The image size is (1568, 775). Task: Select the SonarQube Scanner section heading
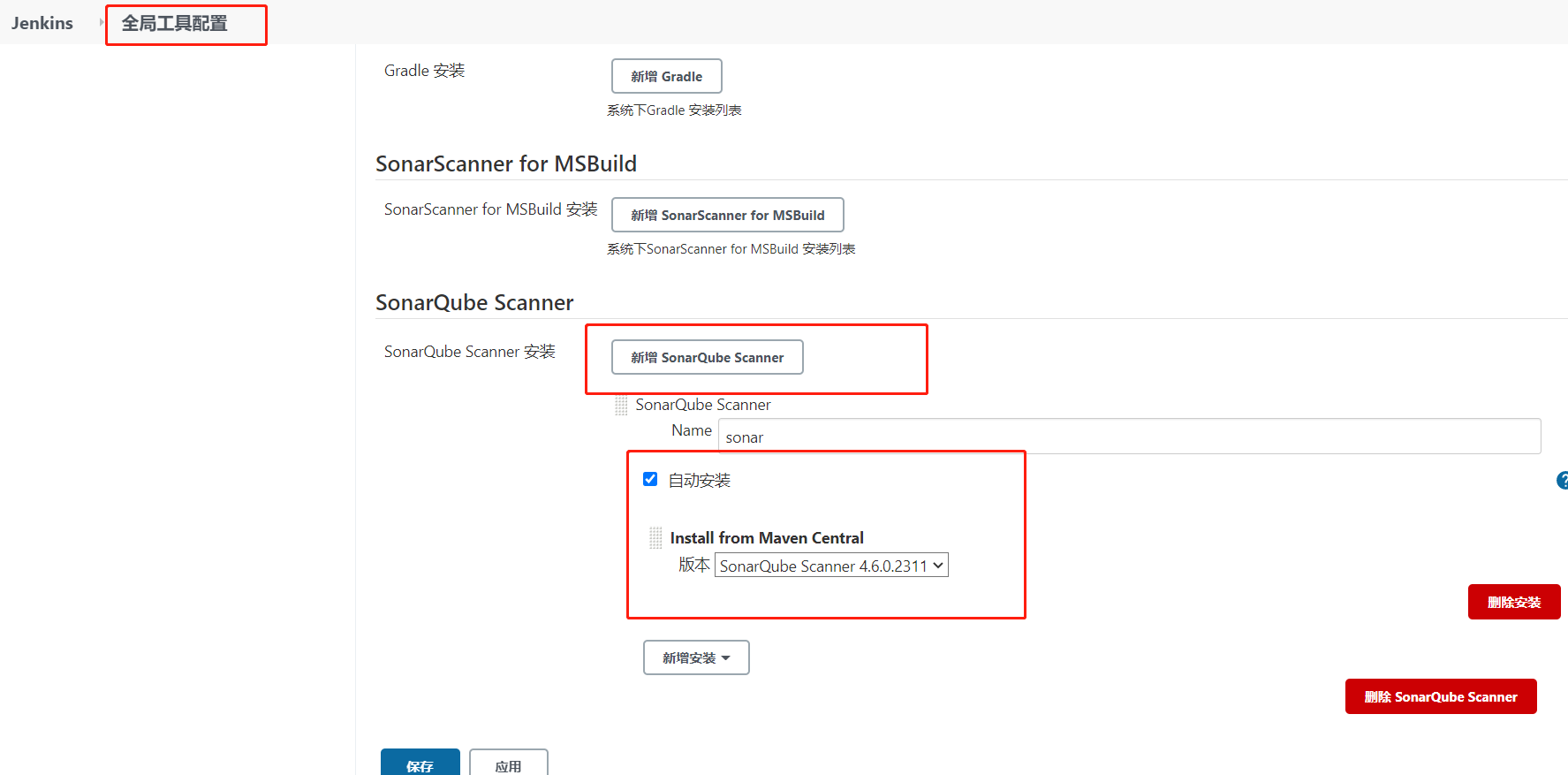click(x=474, y=302)
